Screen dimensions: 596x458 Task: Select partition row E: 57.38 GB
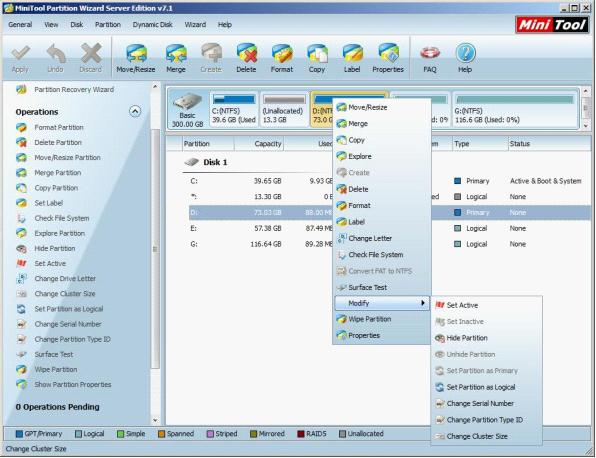(390, 228)
